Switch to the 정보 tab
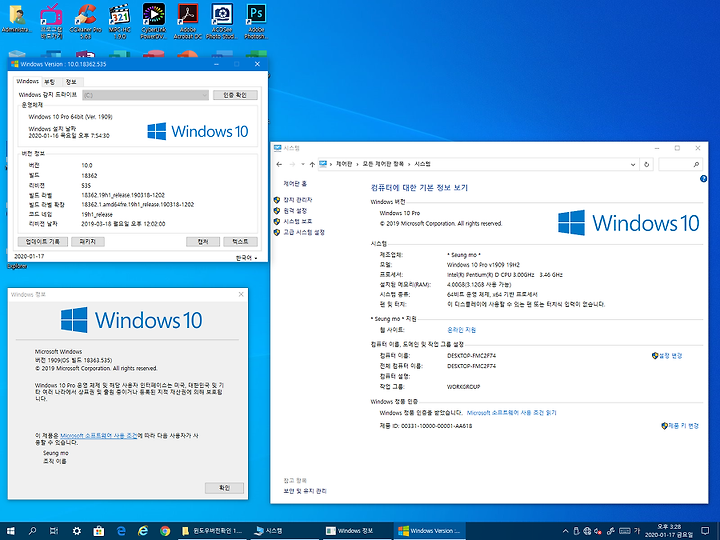This screenshot has height=540, width=720. [71, 82]
